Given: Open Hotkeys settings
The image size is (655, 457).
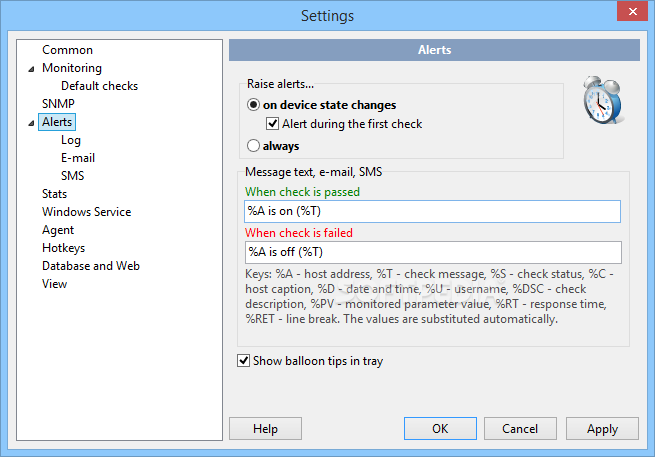Looking at the screenshot, I should click(x=63, y=248).
